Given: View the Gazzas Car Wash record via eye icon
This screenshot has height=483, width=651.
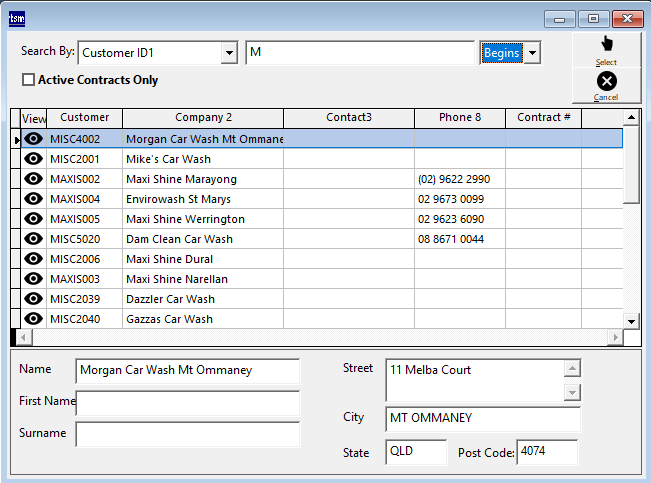Looking at the screenshot, I should pyautogui.click(x=33, y=319).
